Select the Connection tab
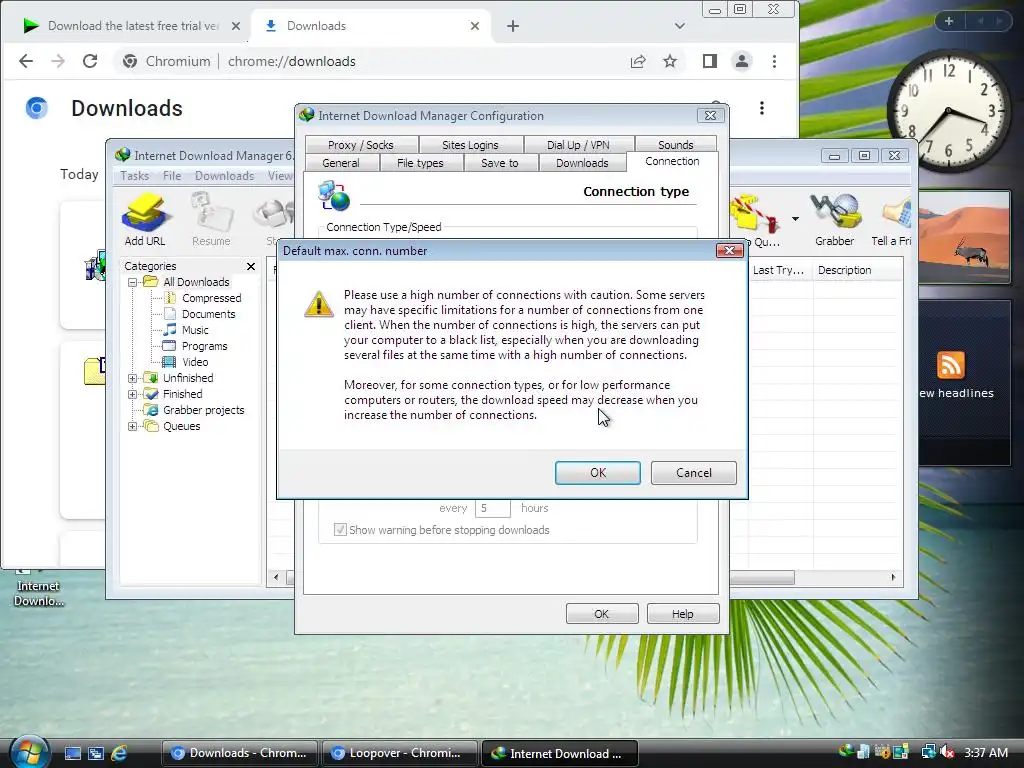1024x768 pixels. coord(672,161)
